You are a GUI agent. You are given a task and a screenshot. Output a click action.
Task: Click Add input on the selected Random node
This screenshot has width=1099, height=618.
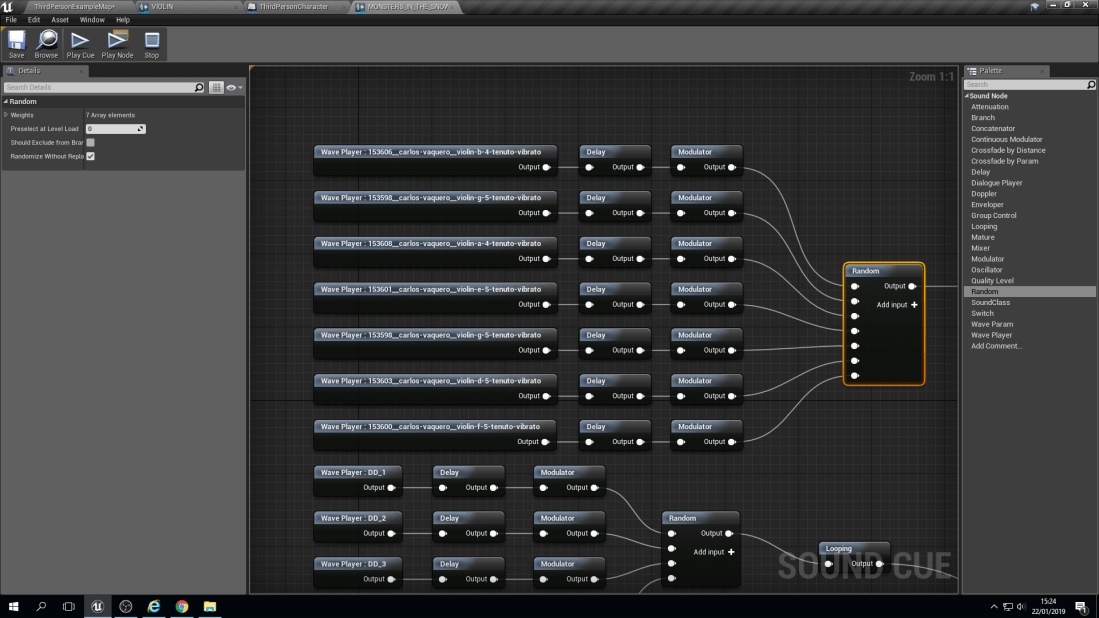(x=897, y=304)
